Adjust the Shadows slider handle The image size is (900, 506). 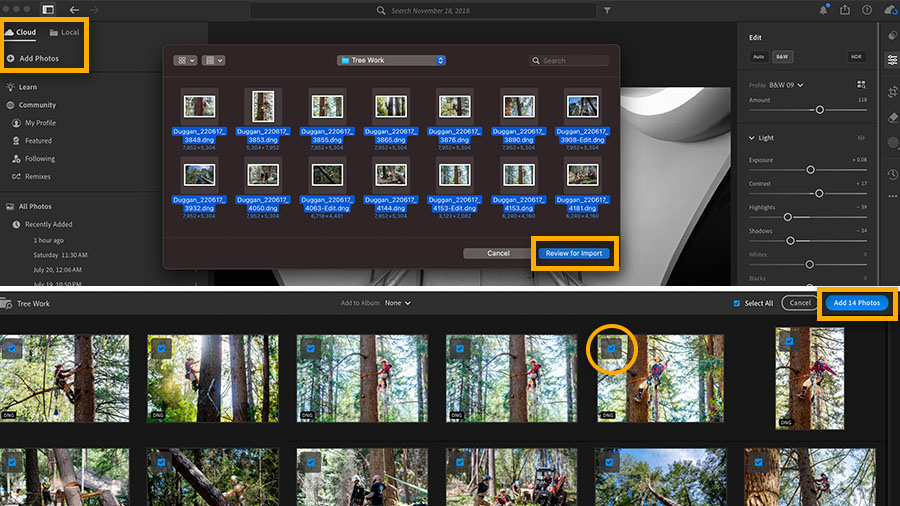pos(790,241)
